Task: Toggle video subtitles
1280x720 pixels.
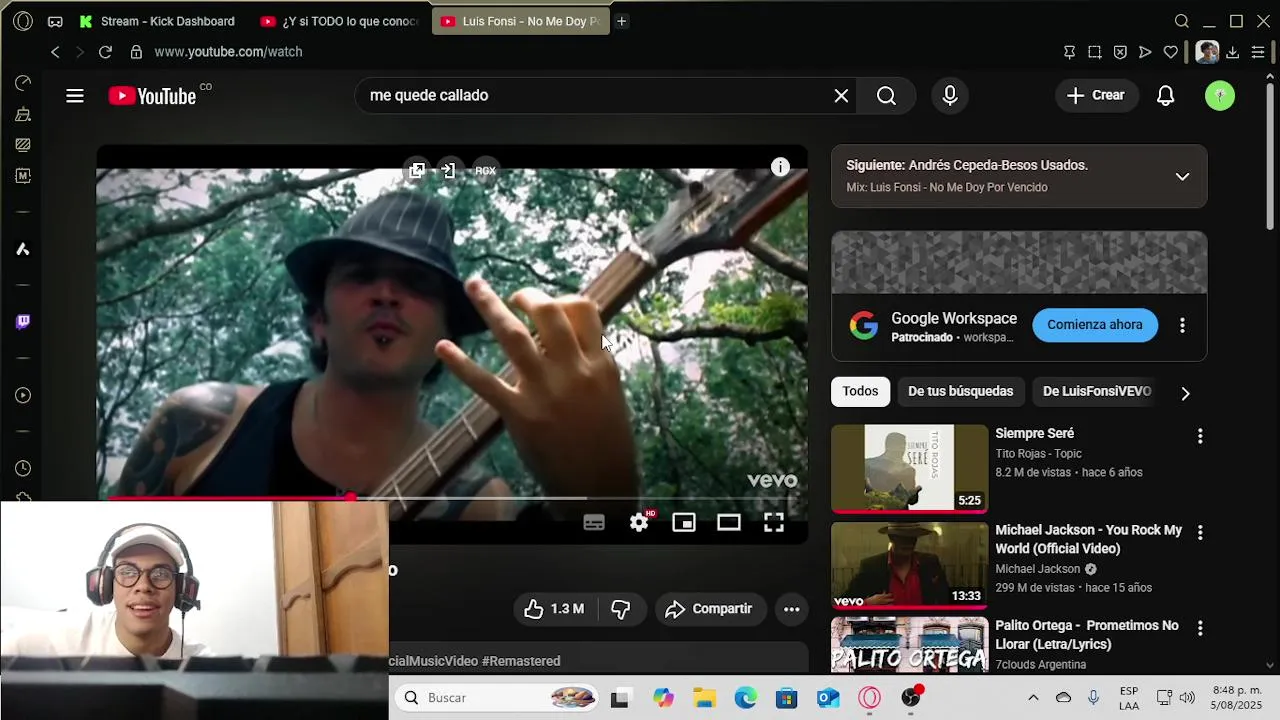Action: pos(594,523)
